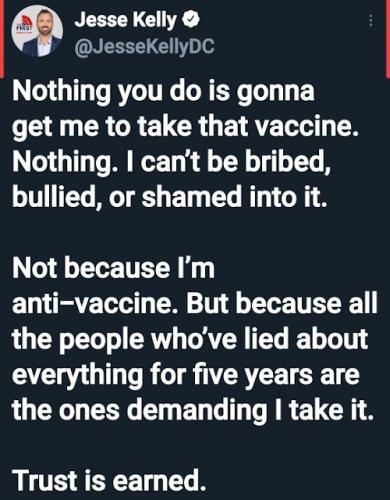This screenshot has width=390, height=500.
Task: Visit the @JesseKellyDC handle link
Action: [x=145, y=47]
